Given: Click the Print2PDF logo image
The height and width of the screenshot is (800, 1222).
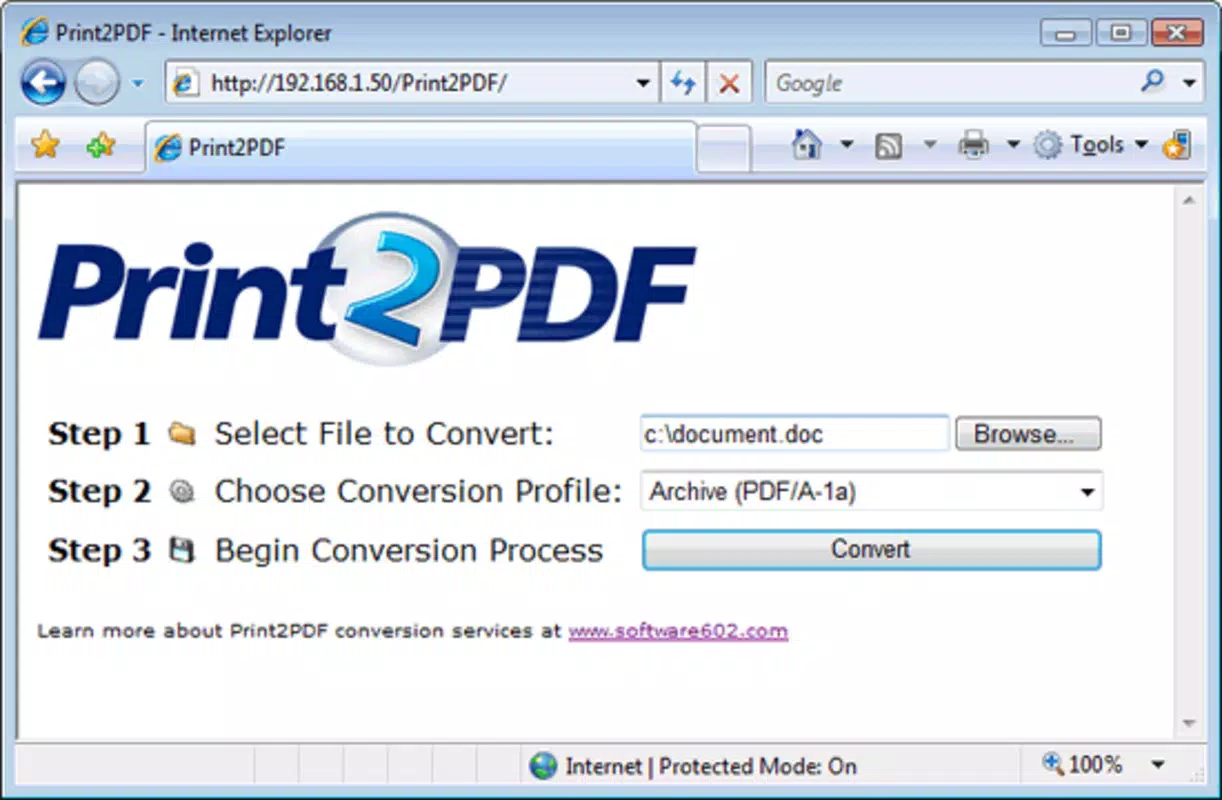Looking at the screenshot, I should tap(367, 290).
